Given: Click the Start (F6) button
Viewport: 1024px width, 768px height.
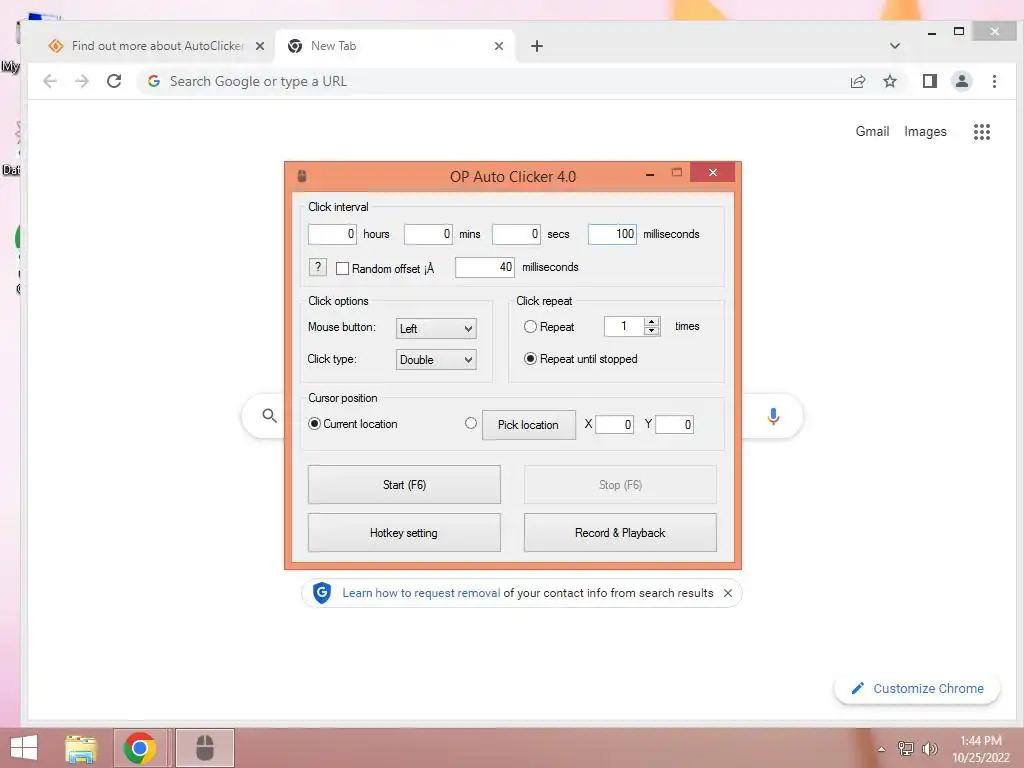Looking at the screenshot, I should click(404, 485).
